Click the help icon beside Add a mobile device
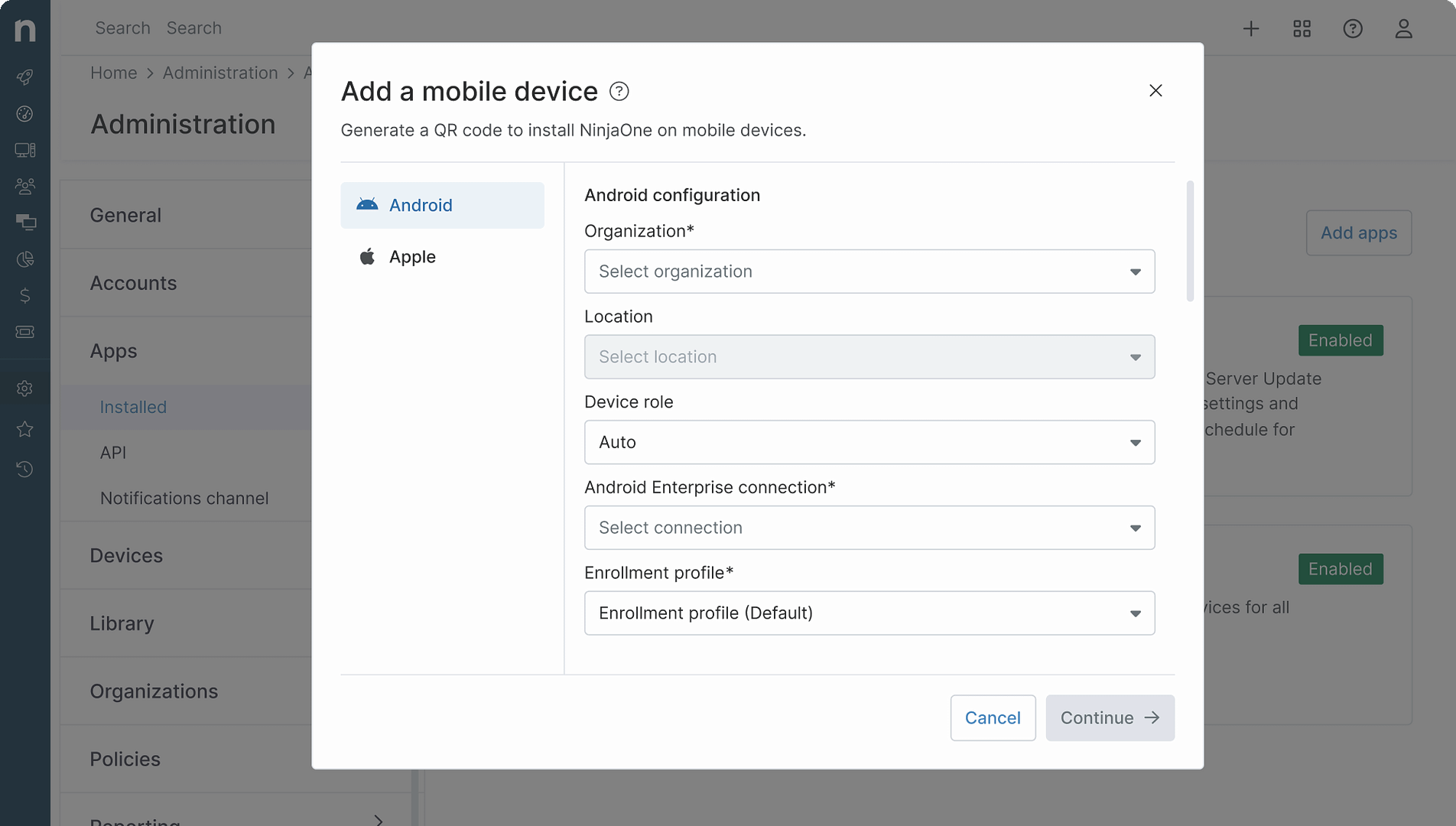Image resolution: width=1456 pixels, height=826 pixels. [619, 92]
